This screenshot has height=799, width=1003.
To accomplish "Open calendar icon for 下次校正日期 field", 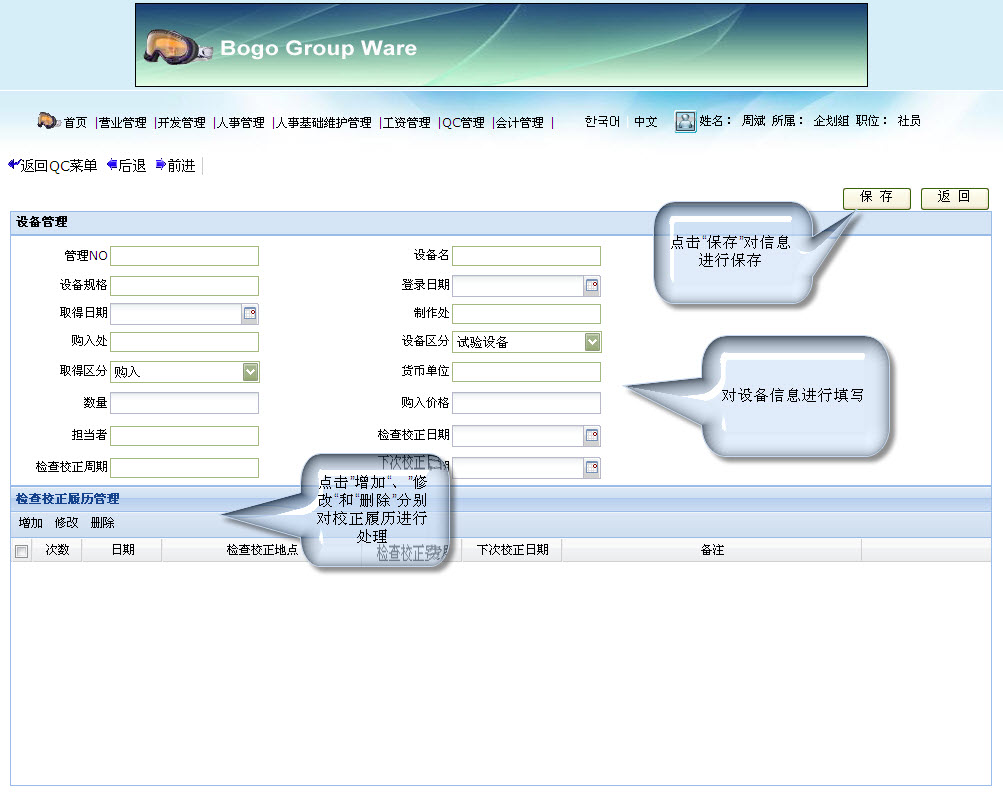I will [592, 468].
